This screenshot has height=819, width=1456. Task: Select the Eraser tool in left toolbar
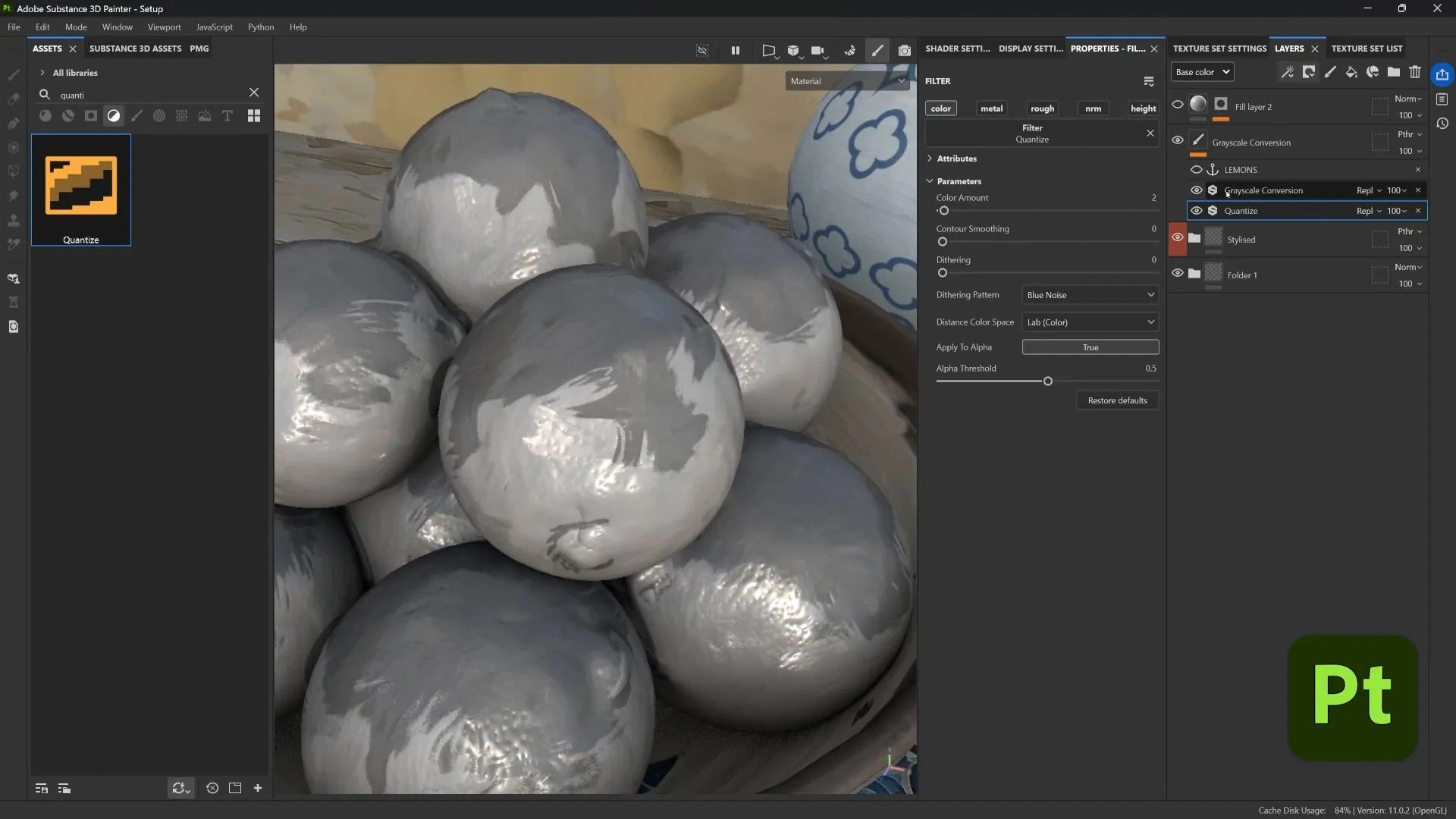coord(13,99)
